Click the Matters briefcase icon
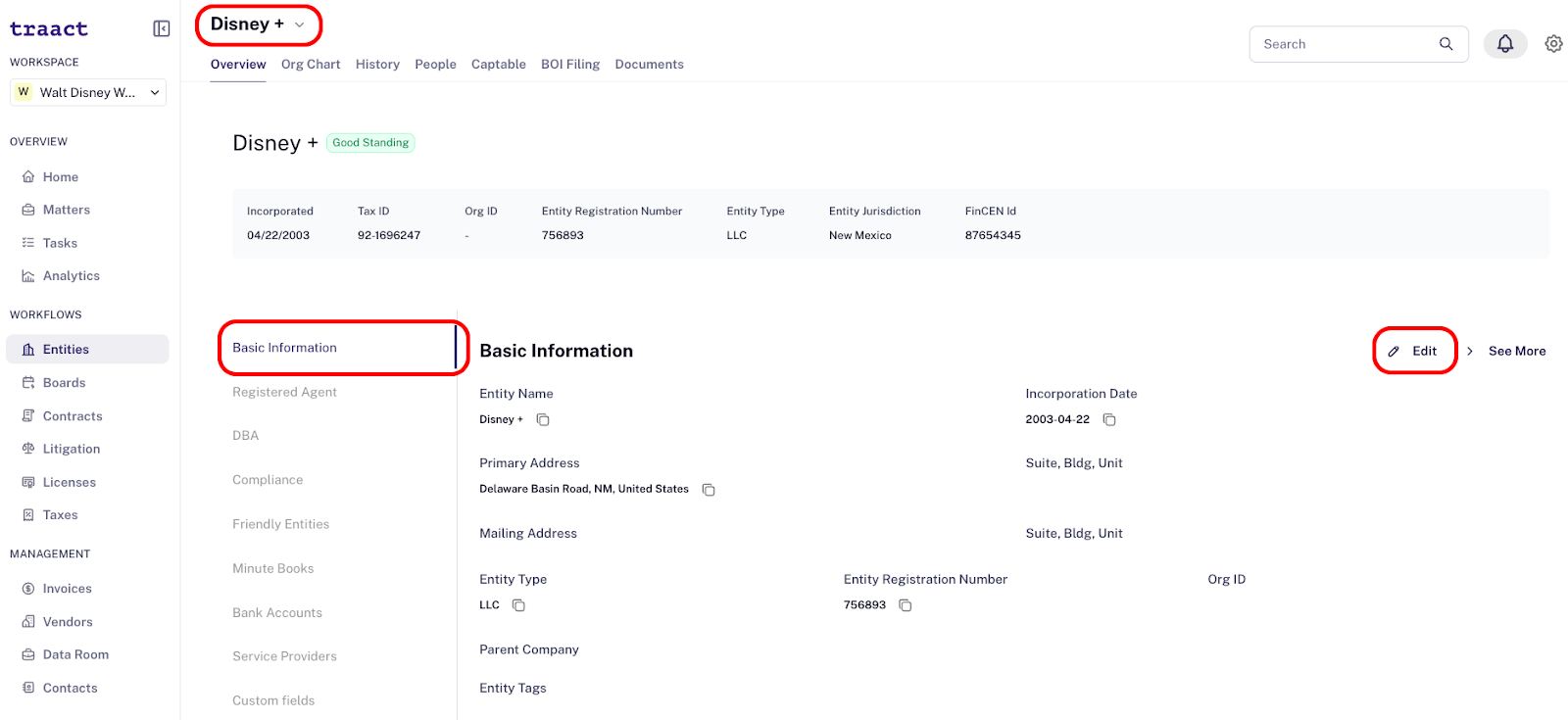This screenshot has height=720, width=1568. click(x=28, y=211)
